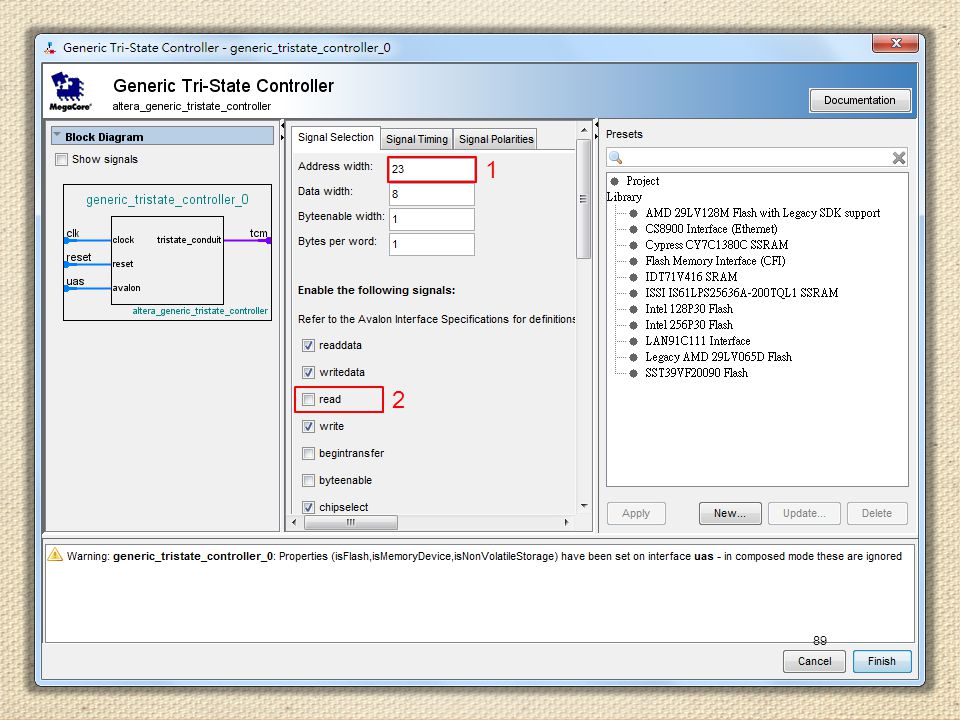Click the Project bullet icon in presets
Viewport: 960px width, 720px height.
615,181
